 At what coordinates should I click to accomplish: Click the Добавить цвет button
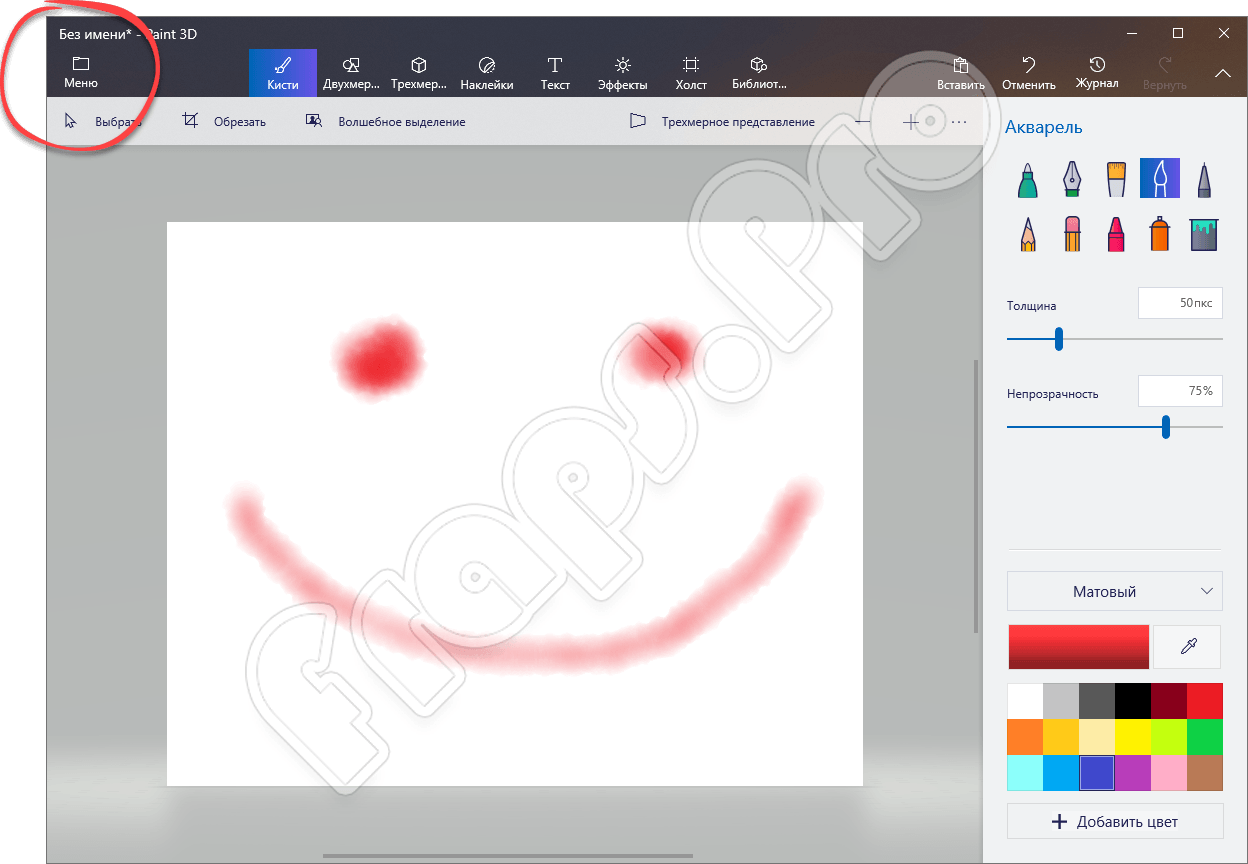pyautogui.click(x=1114, y=821)
